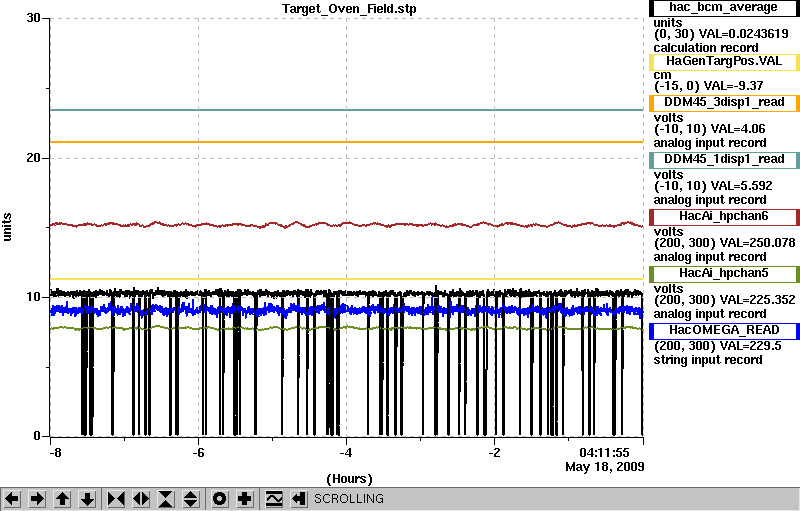Click the Target_Oven_Field.stp plot title

pos(349,9)
